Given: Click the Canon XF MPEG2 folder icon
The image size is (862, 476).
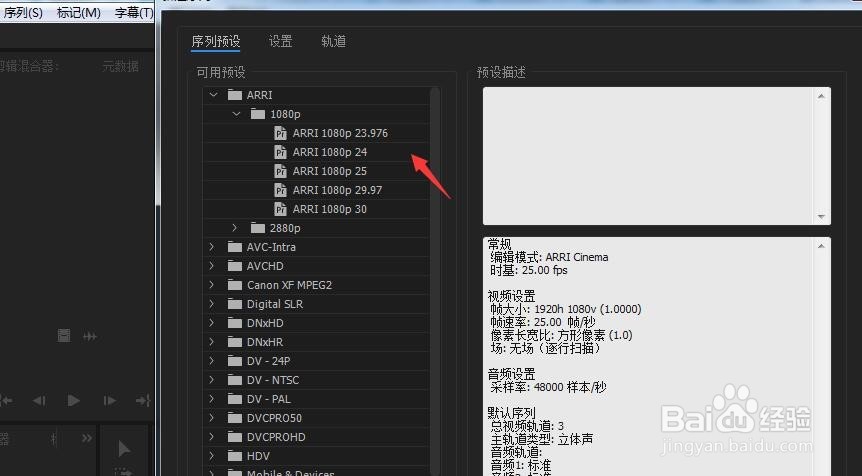Looking at the screenshot, I should pos(235,285).
